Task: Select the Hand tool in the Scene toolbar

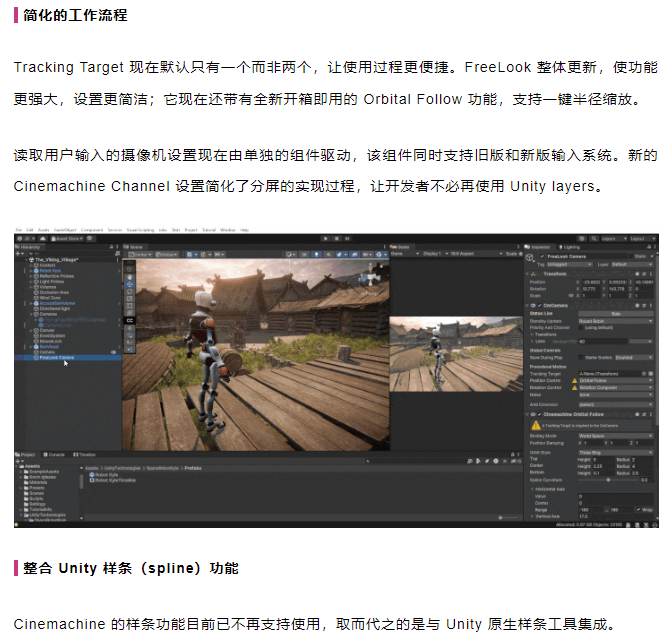Action: [129, 277]
